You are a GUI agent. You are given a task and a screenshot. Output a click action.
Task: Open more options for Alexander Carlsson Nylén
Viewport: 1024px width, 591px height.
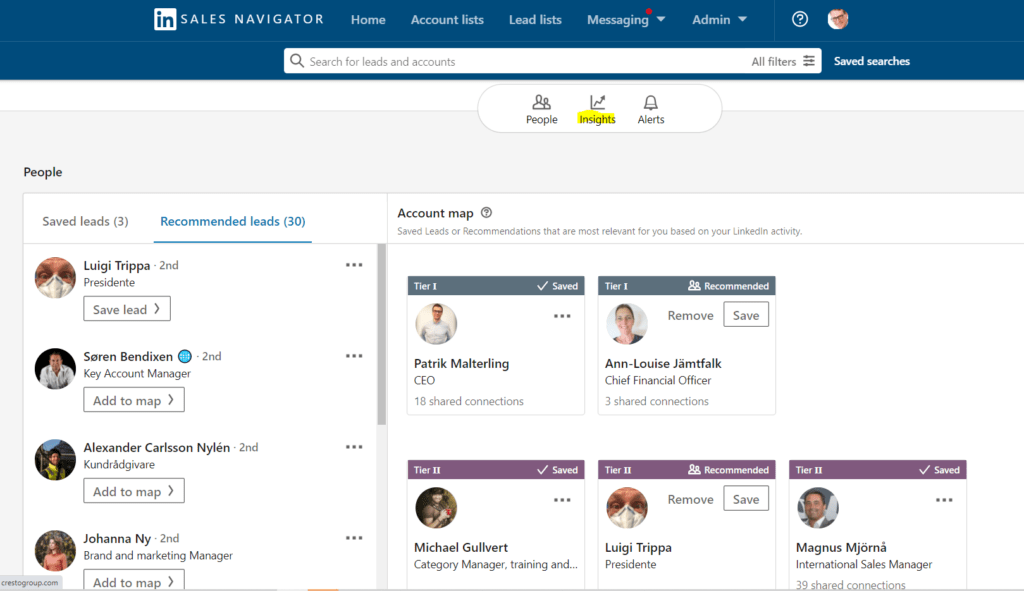[x=354, y=447]
